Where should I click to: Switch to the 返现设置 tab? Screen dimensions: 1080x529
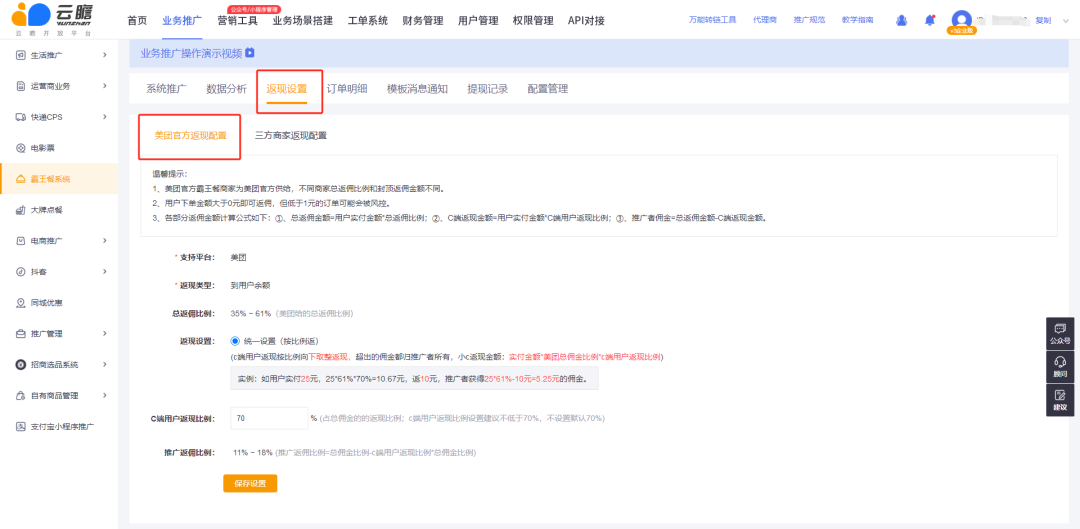point(287,89)
